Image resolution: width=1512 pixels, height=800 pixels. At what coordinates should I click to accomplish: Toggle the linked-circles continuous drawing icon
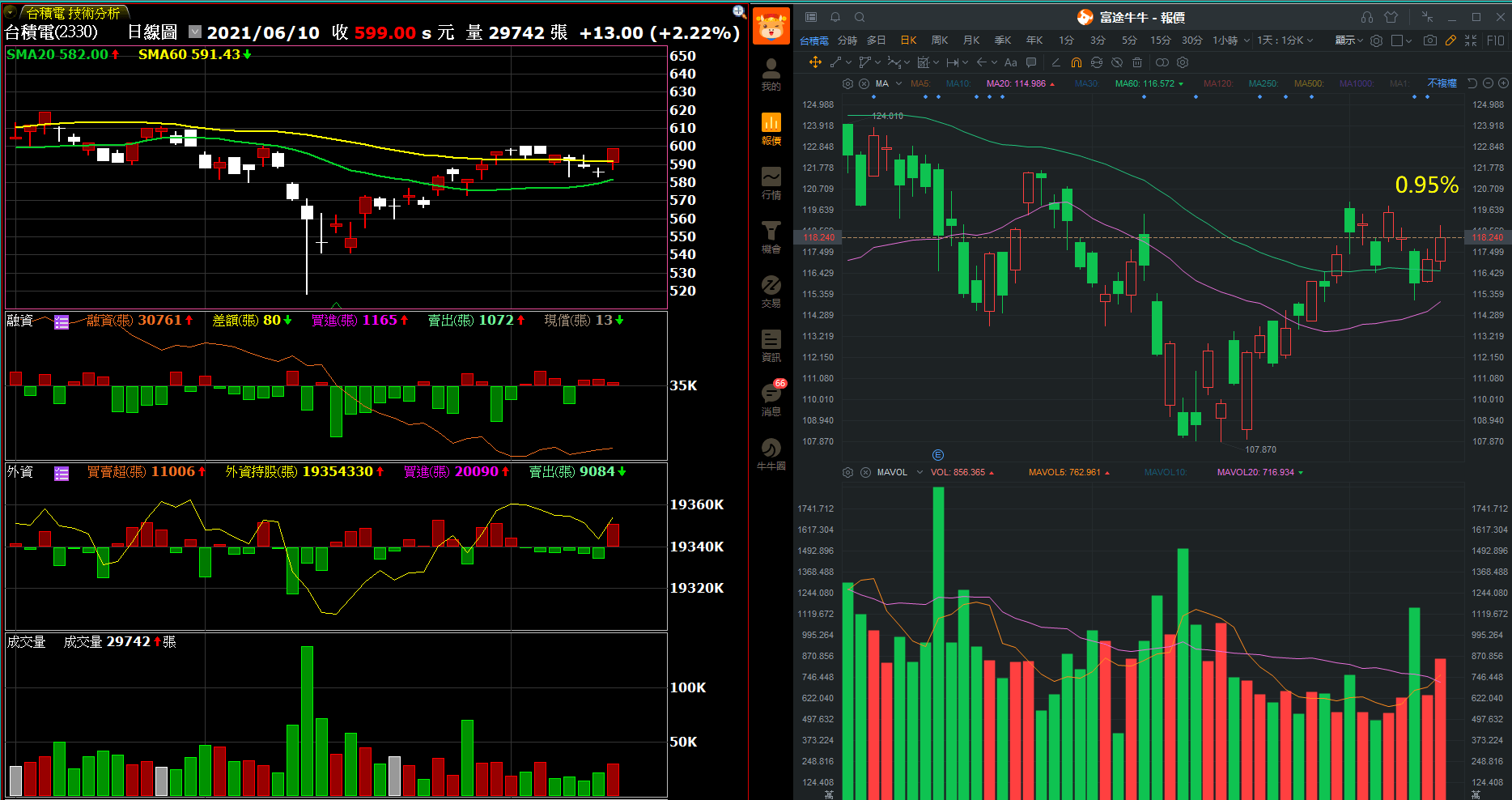1162,62
